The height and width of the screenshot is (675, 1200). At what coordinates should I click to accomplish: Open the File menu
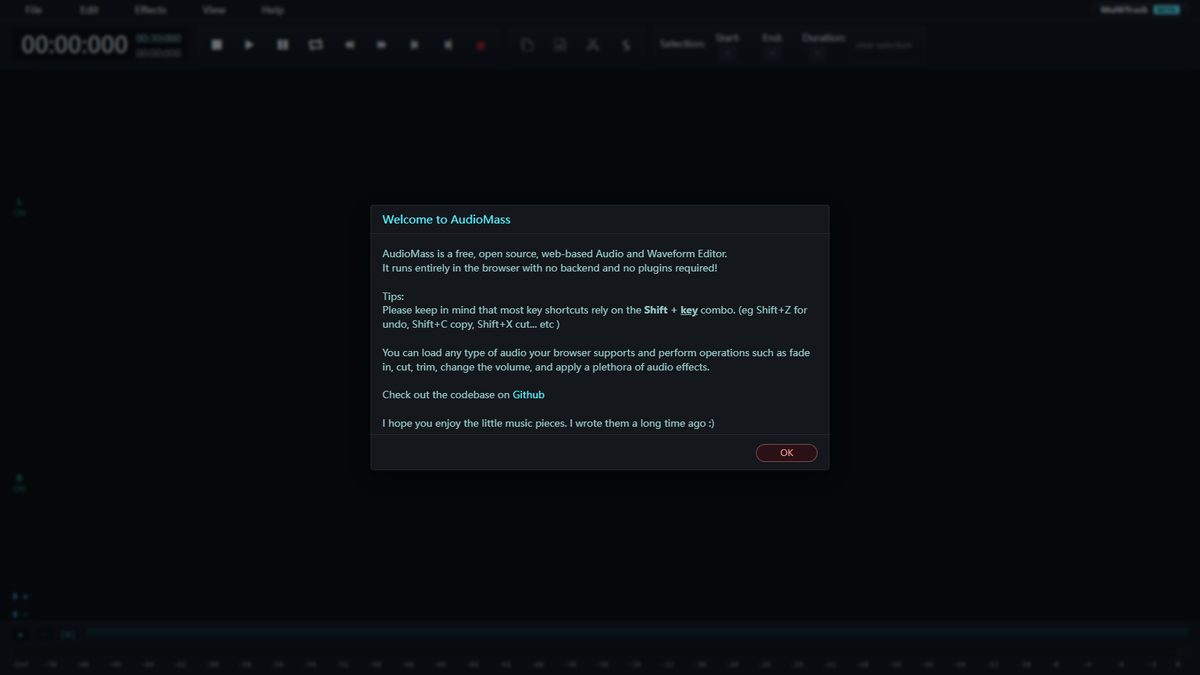point(33,10)
